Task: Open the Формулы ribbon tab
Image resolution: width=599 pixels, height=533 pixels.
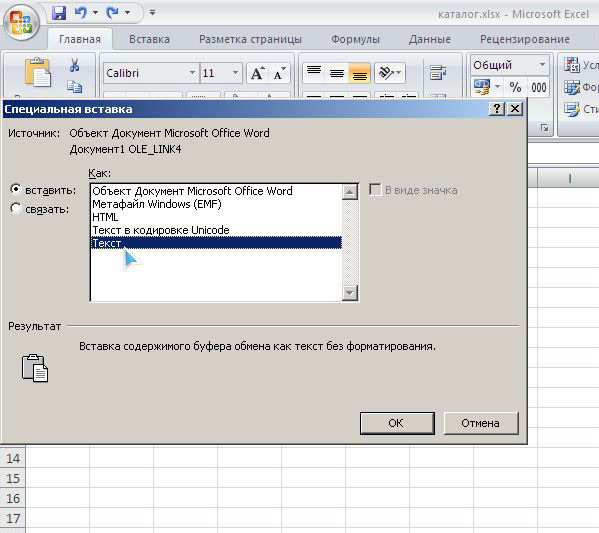Action: pyautogui.click(x=355, y=39)
